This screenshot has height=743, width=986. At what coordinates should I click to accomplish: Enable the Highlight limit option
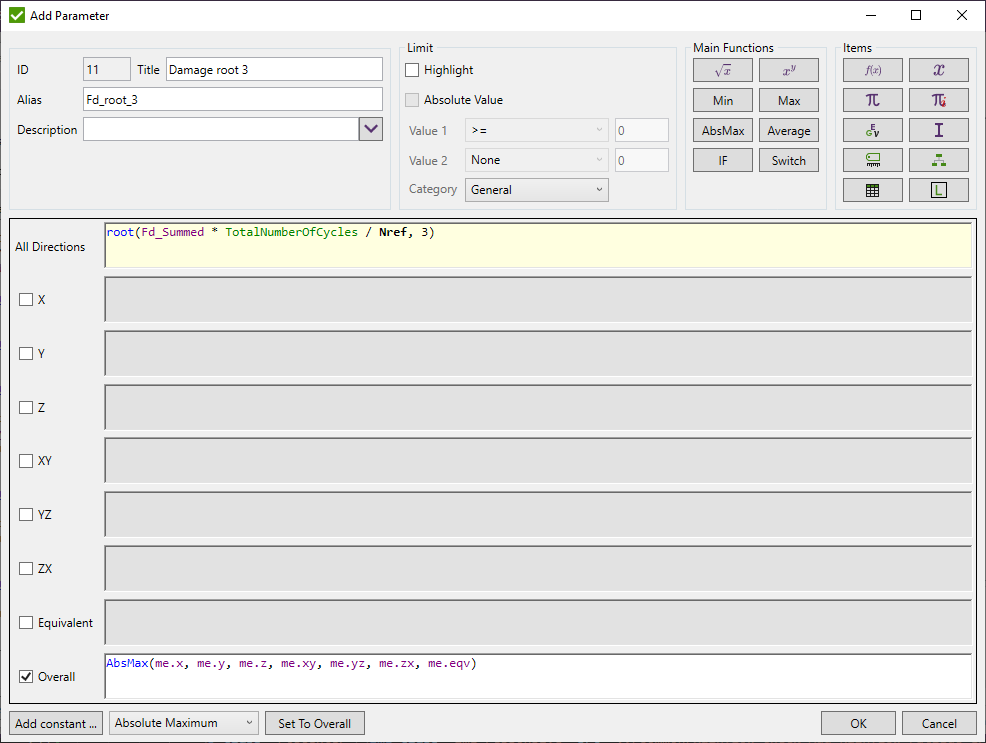point(413,69)
